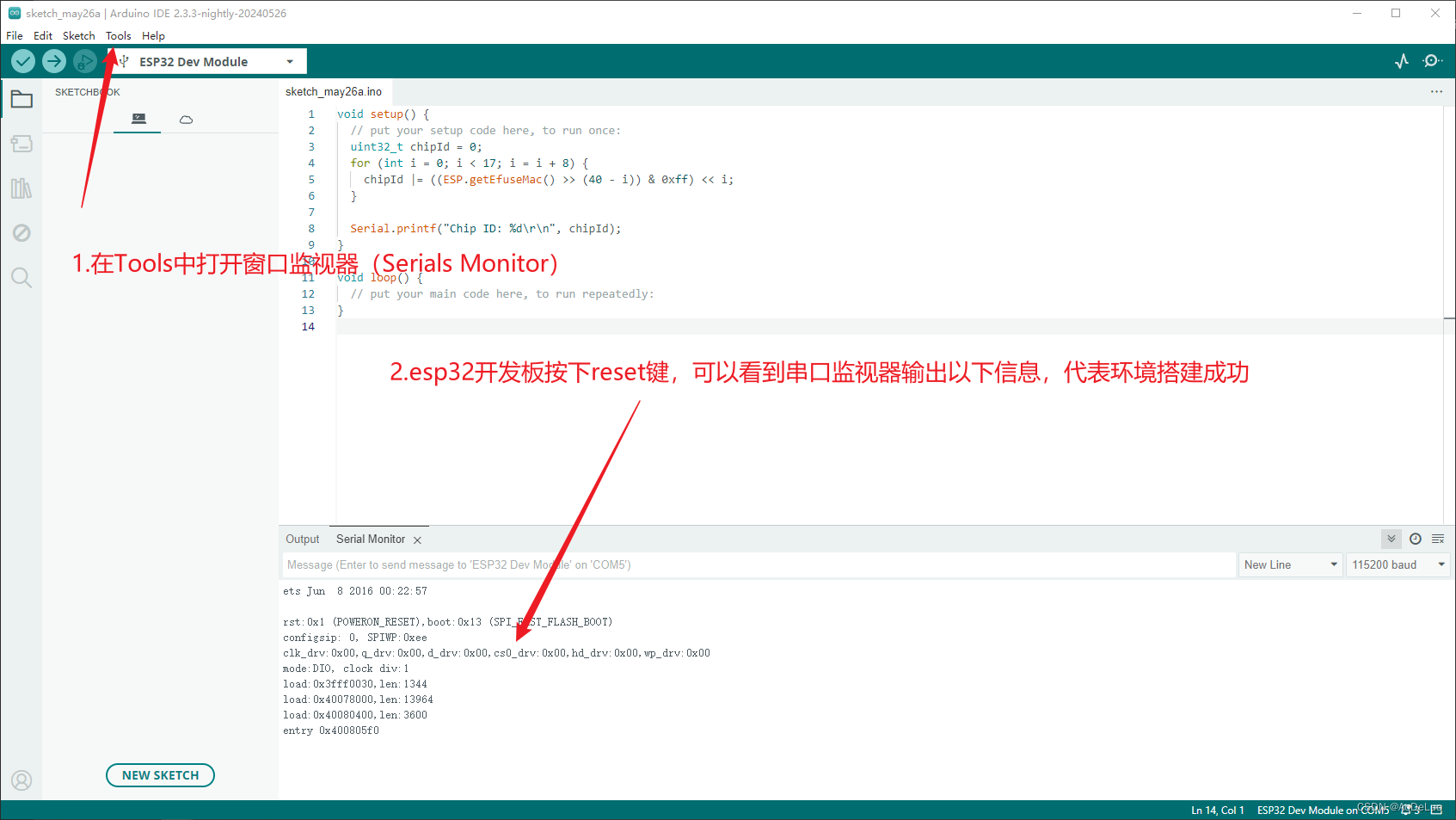Screen dimensions: 1456x820
Task: Click the Ln 14, Col 1 status entry
Action: click(1217, 811)
